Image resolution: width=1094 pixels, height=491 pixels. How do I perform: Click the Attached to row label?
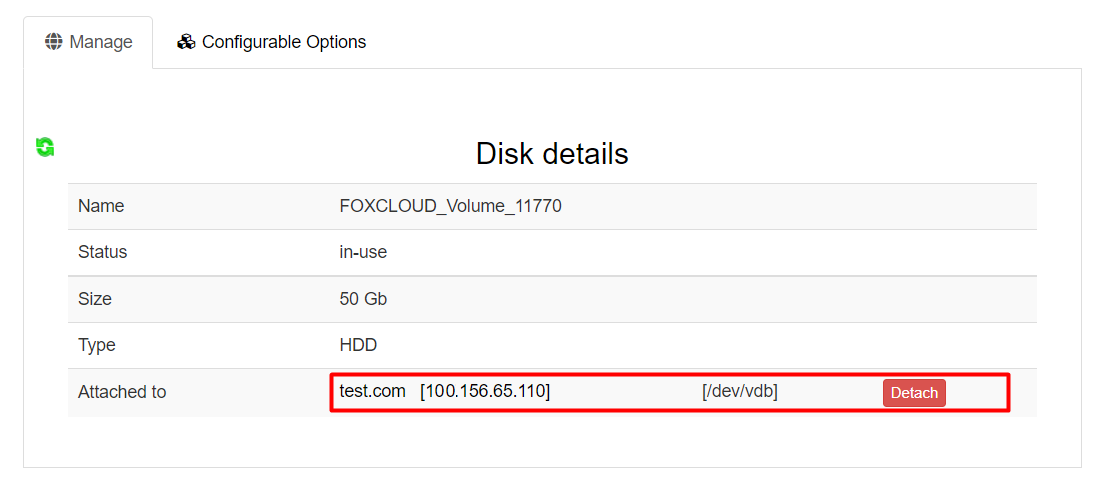(x=122, y=392)
